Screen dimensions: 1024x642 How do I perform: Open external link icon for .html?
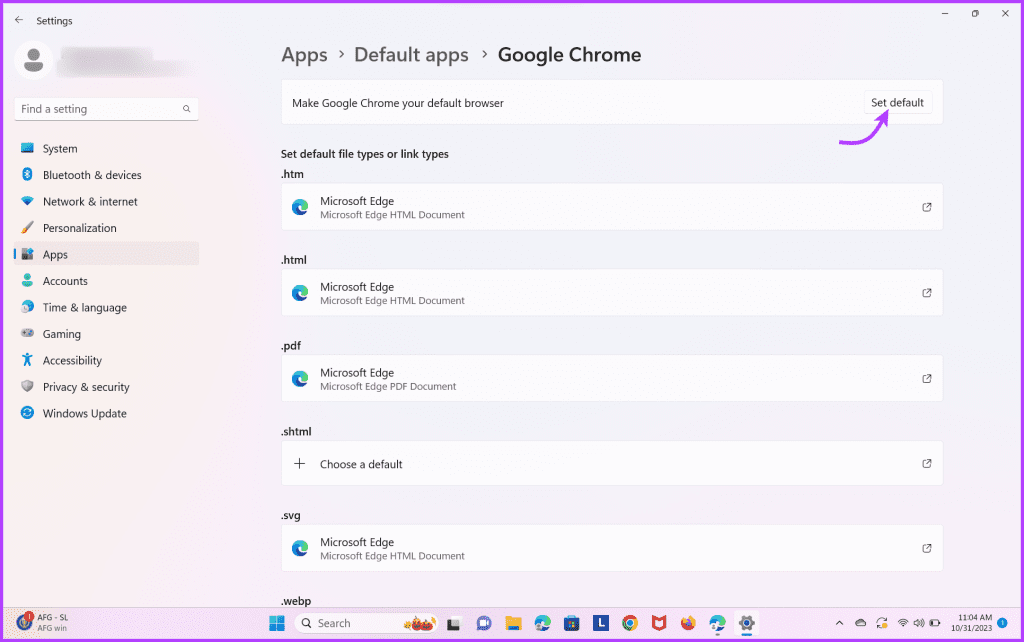tap(927, 293)
